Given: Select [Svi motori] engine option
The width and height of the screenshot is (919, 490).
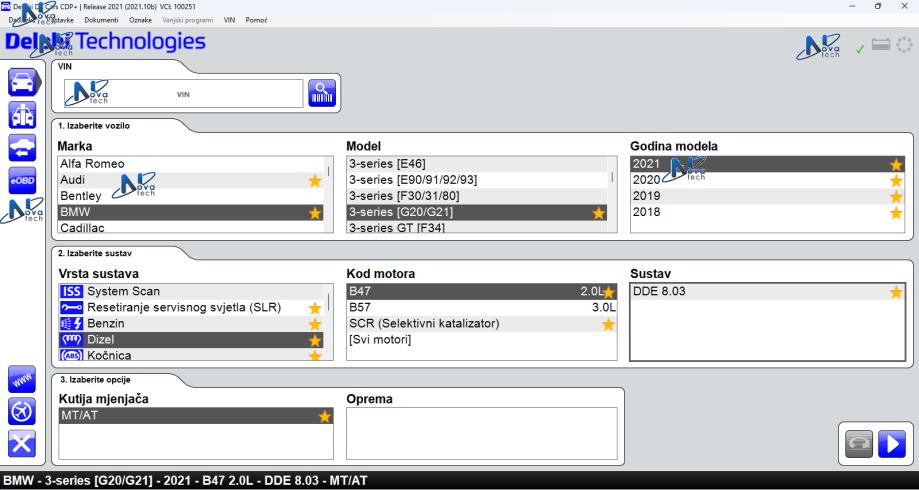Looking at the screenshot, I should tap(482, 339).
